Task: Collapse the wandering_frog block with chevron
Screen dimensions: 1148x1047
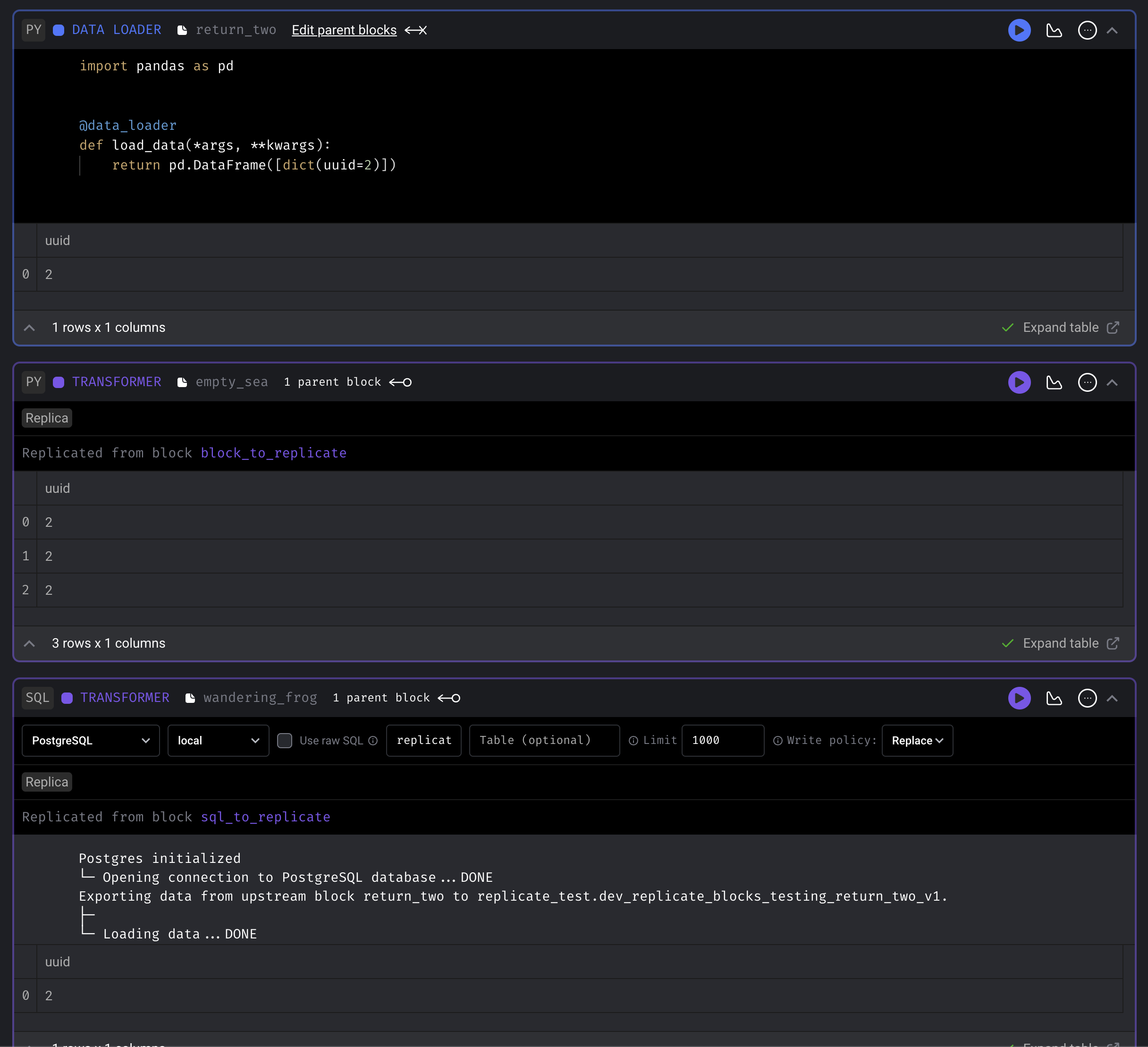Action: point(1112,698)
